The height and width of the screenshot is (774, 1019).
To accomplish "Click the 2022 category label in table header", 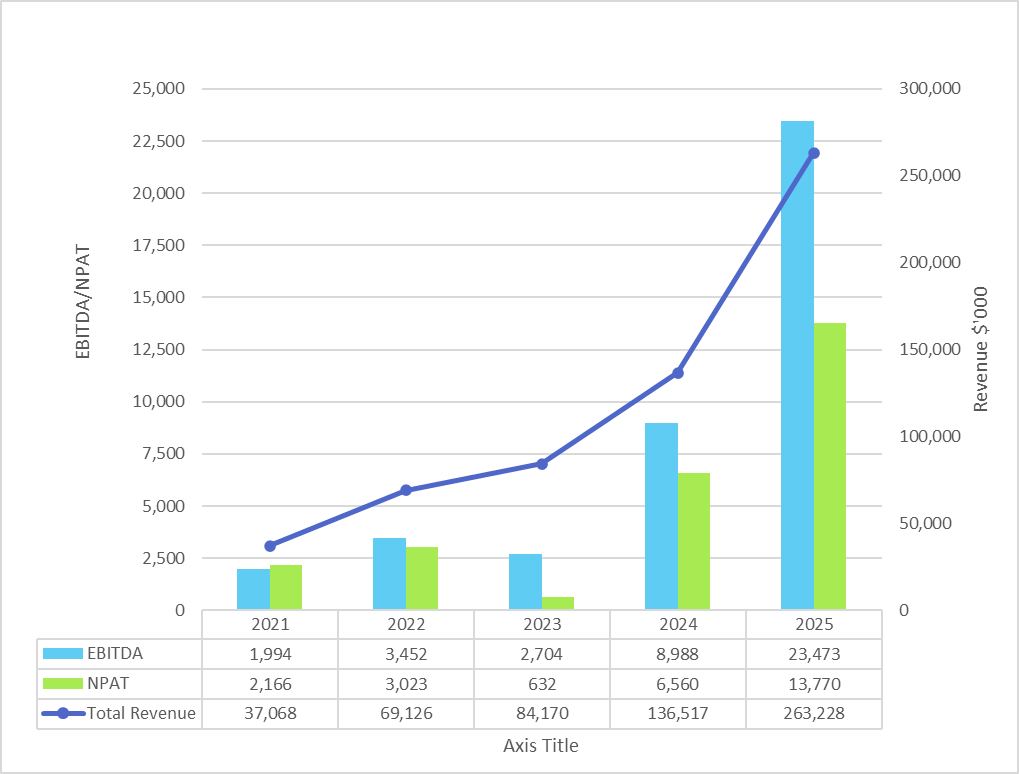I will 405,624.
